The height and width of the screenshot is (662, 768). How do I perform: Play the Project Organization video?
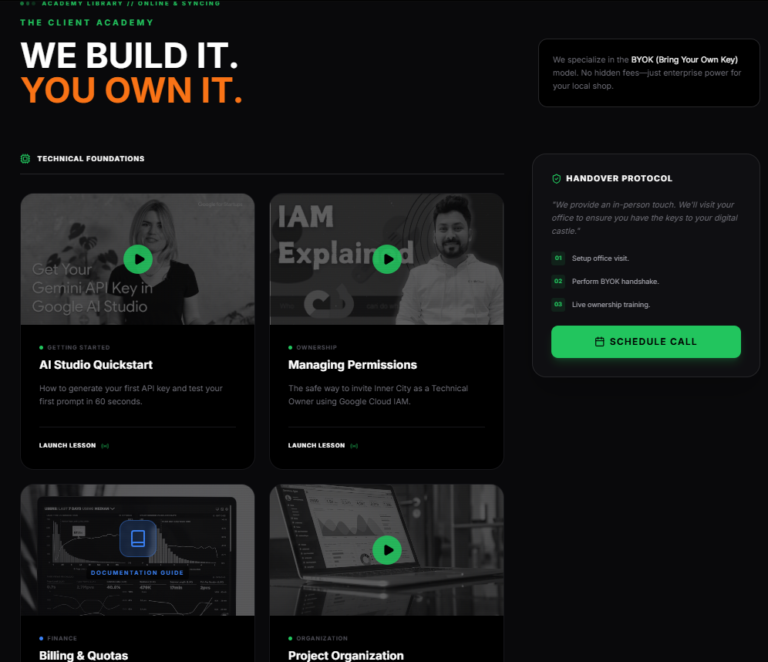(387, 550)
